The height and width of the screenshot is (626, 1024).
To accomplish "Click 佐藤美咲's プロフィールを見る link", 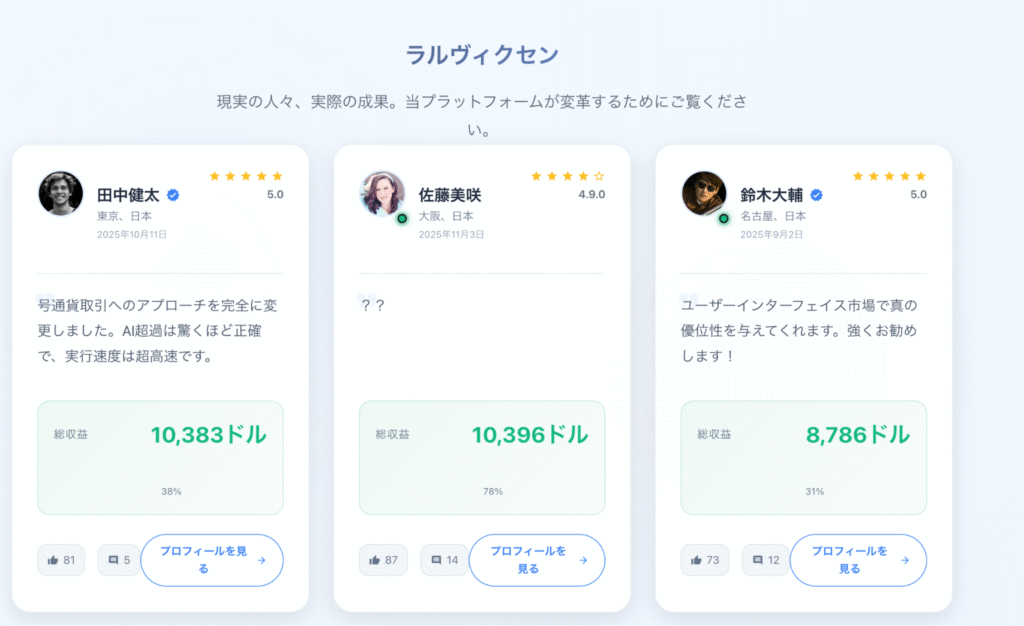I will (537, 560).
